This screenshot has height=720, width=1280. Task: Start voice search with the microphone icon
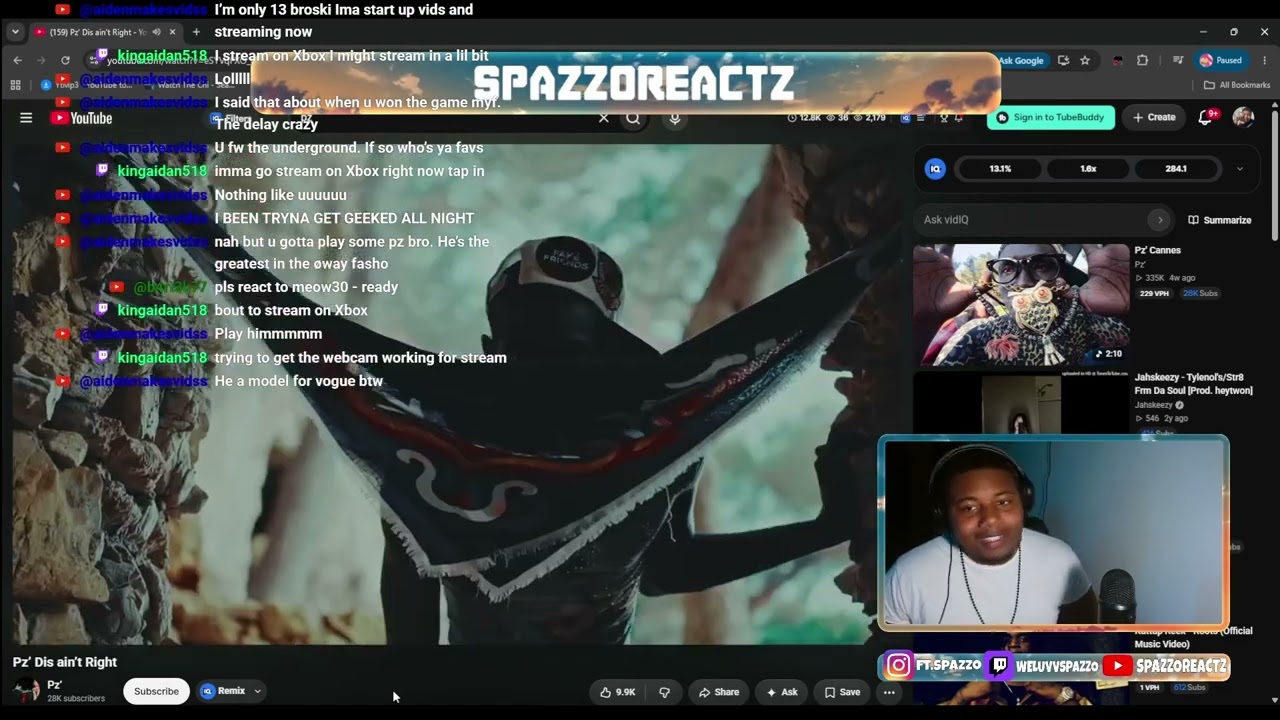pos(675,118)
